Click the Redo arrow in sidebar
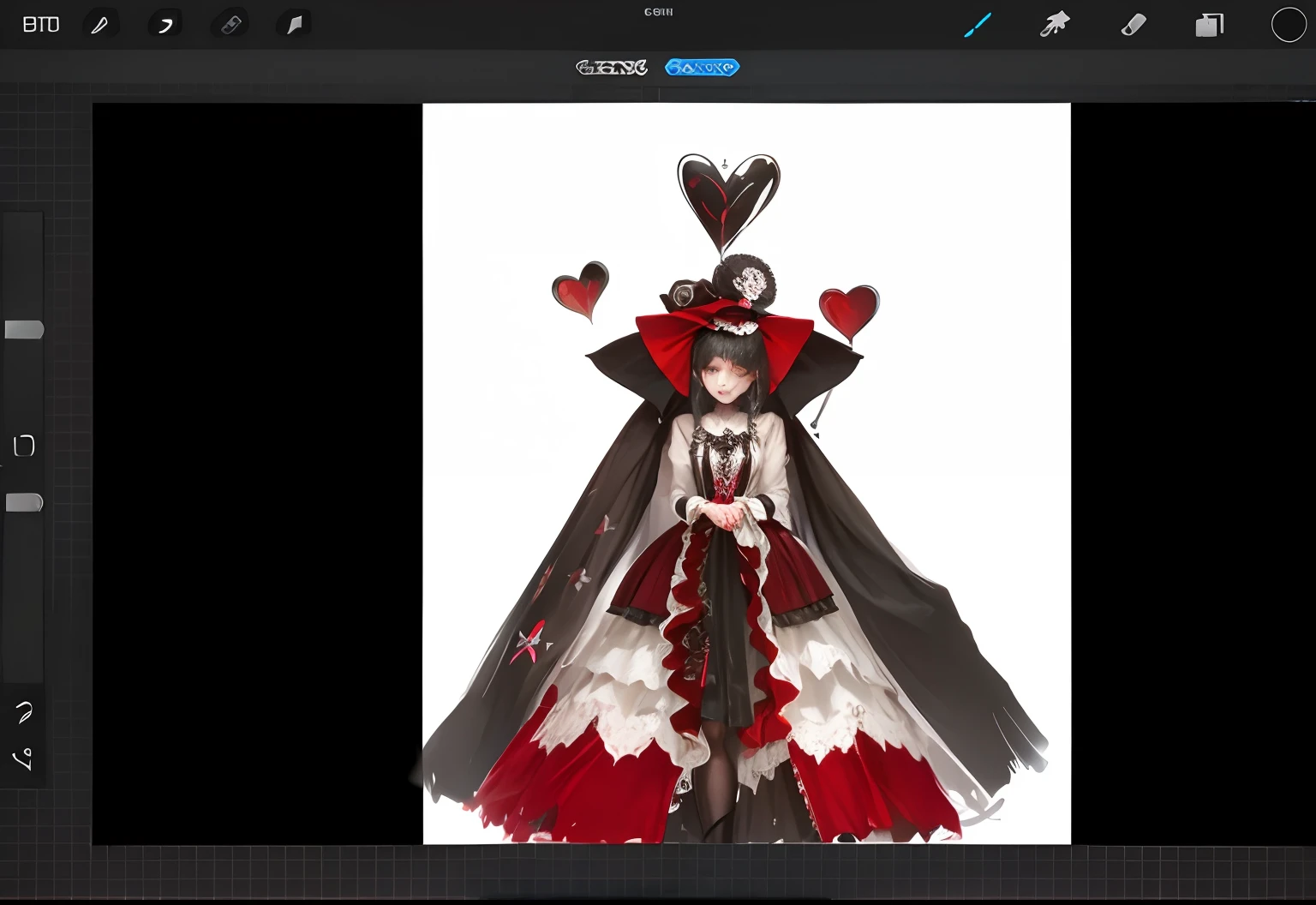 click(x=23, y=758)
